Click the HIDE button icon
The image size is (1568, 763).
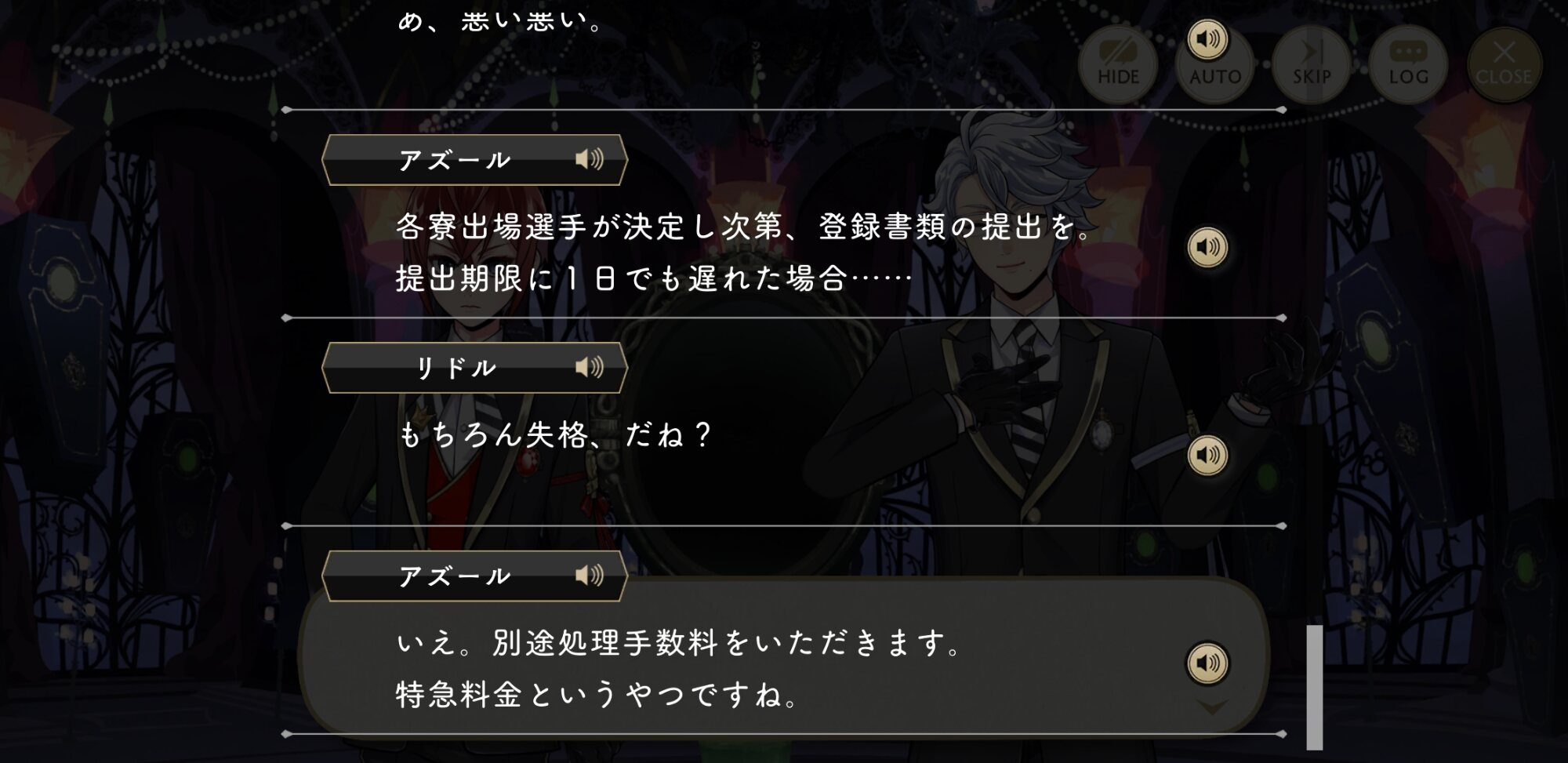pyautogui.click(x=1118, y=65)
